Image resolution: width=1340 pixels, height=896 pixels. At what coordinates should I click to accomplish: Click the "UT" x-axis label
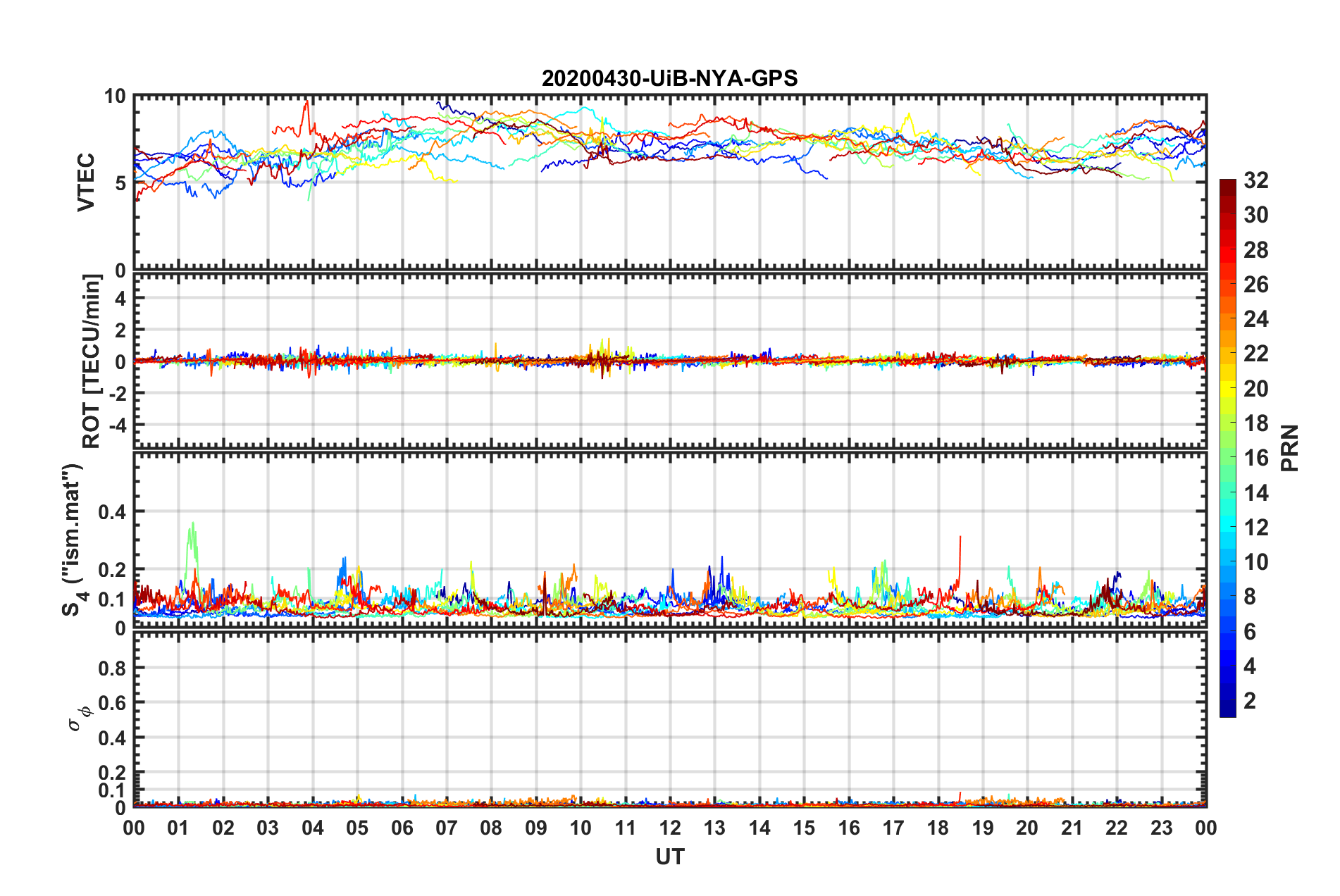point(669,857)
